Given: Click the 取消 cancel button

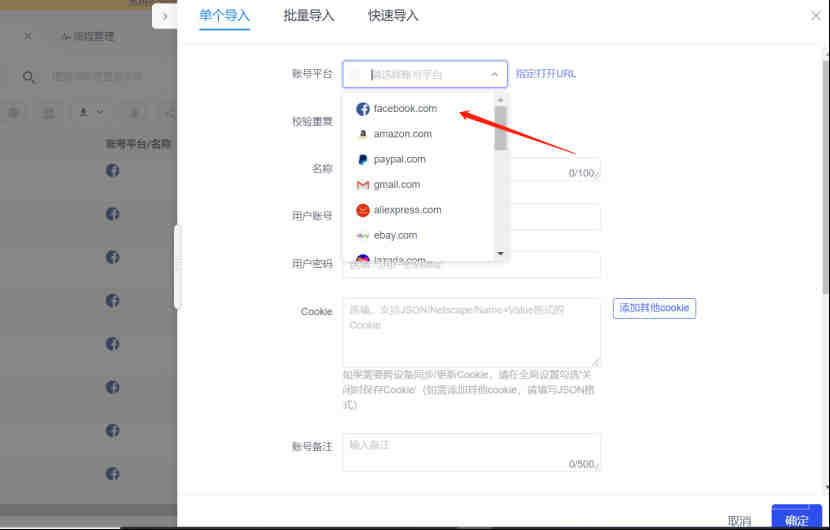Looking at the screenshot, I should 739,520.
